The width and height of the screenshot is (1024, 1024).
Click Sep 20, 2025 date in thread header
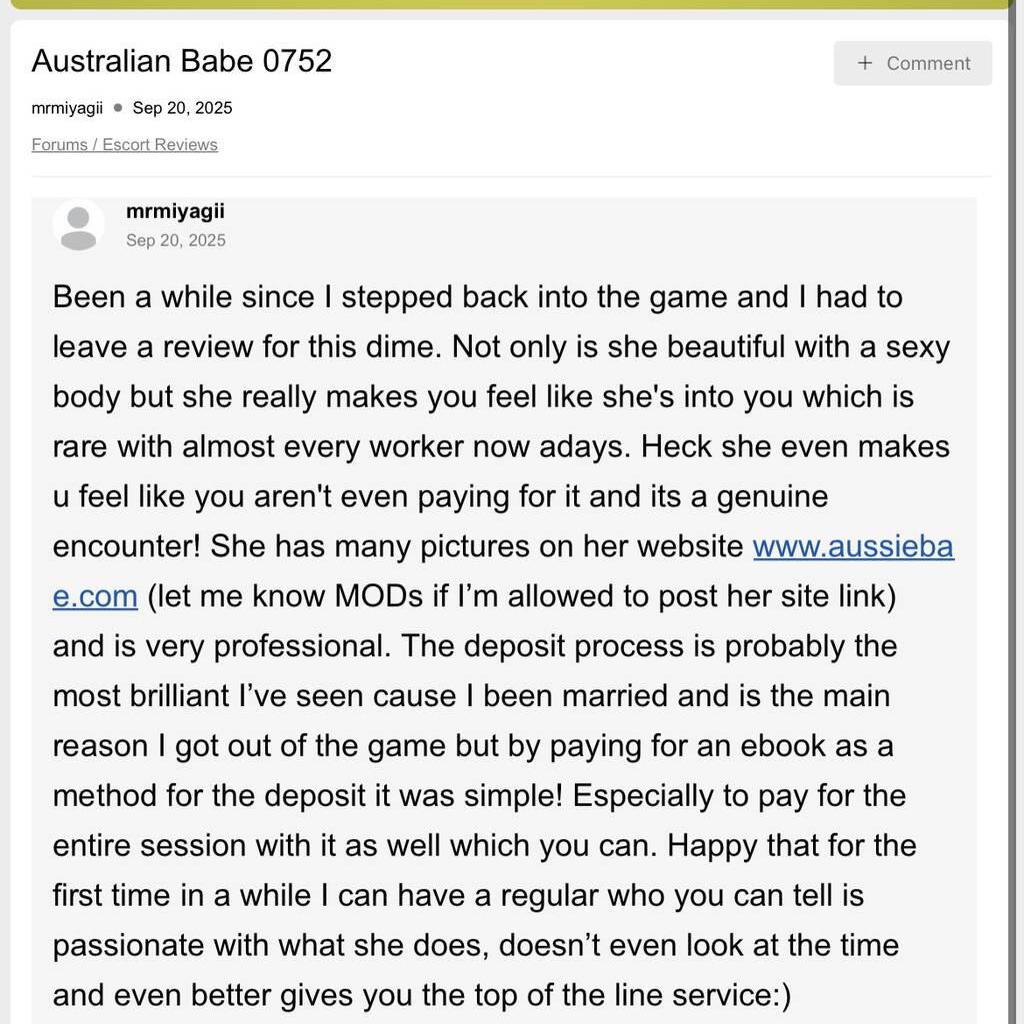pyautogui.click(x=182, y=108)
